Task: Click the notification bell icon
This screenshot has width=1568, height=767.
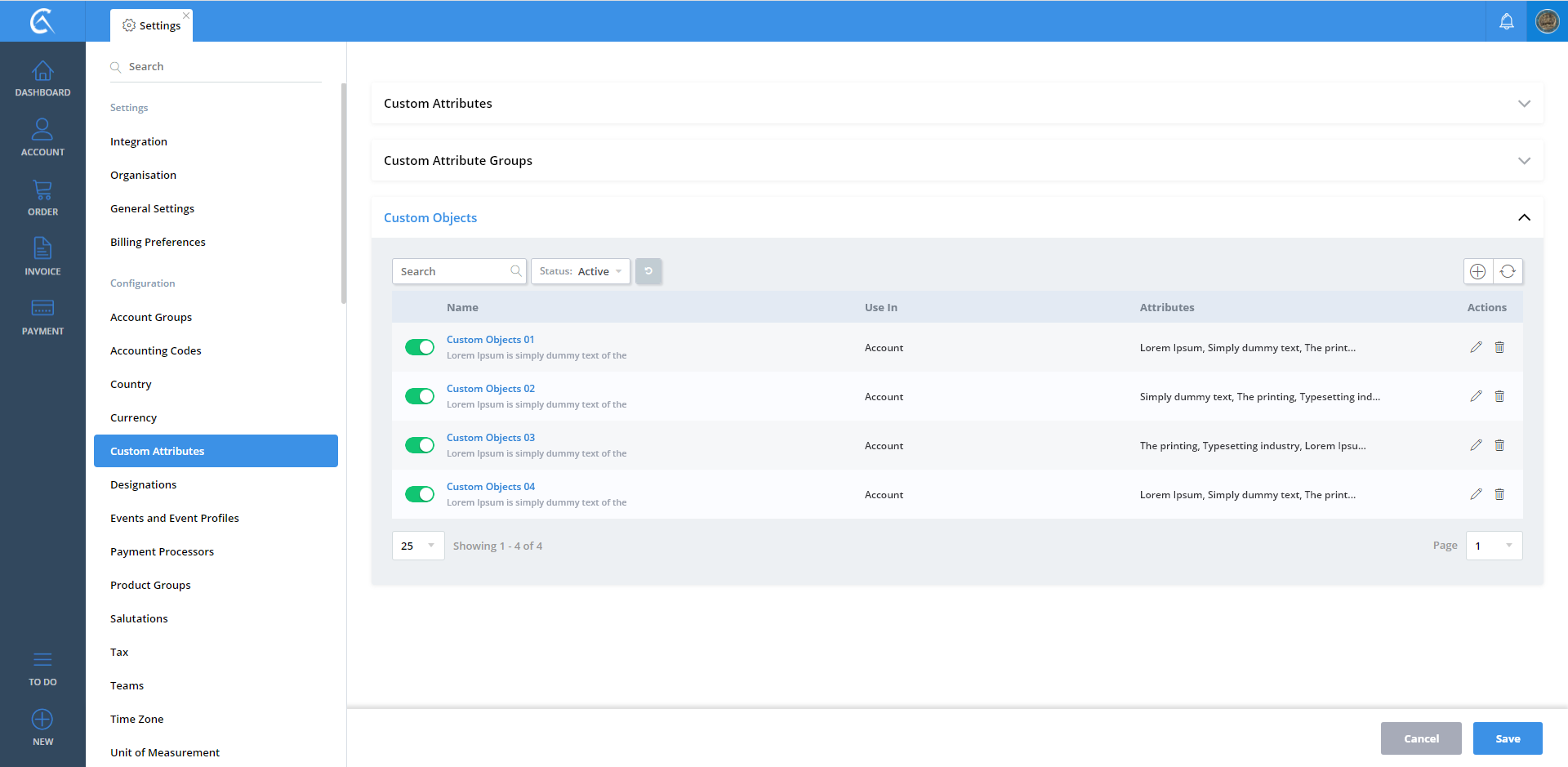Action: click(1506, 21)
